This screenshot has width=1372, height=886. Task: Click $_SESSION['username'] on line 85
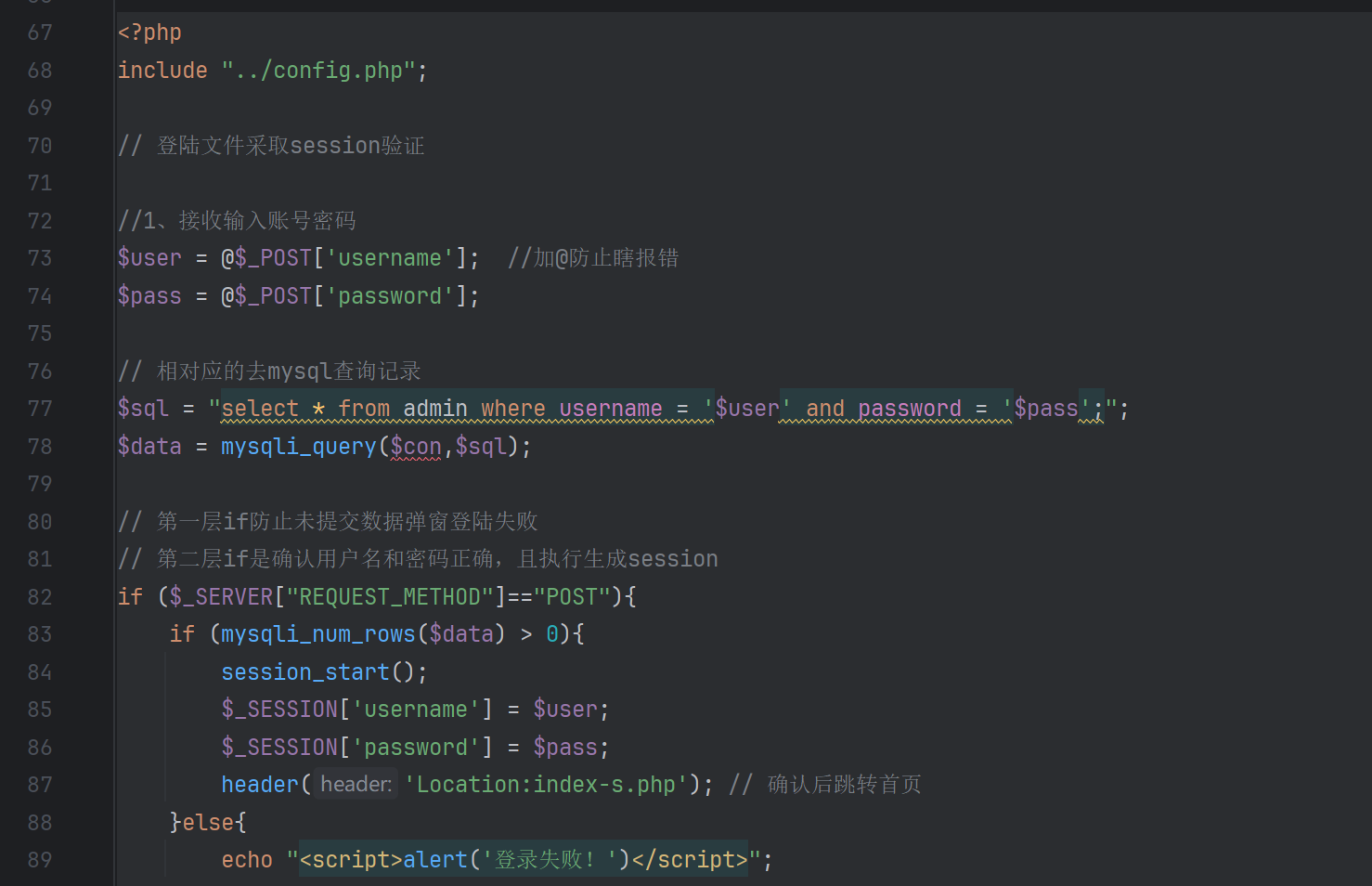pos(357,710)
